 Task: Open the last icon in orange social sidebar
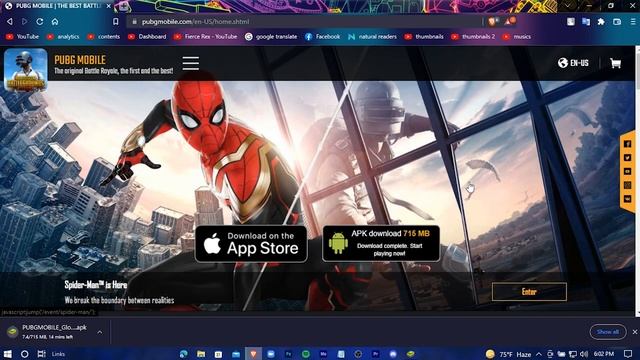[x=627, y=199]
